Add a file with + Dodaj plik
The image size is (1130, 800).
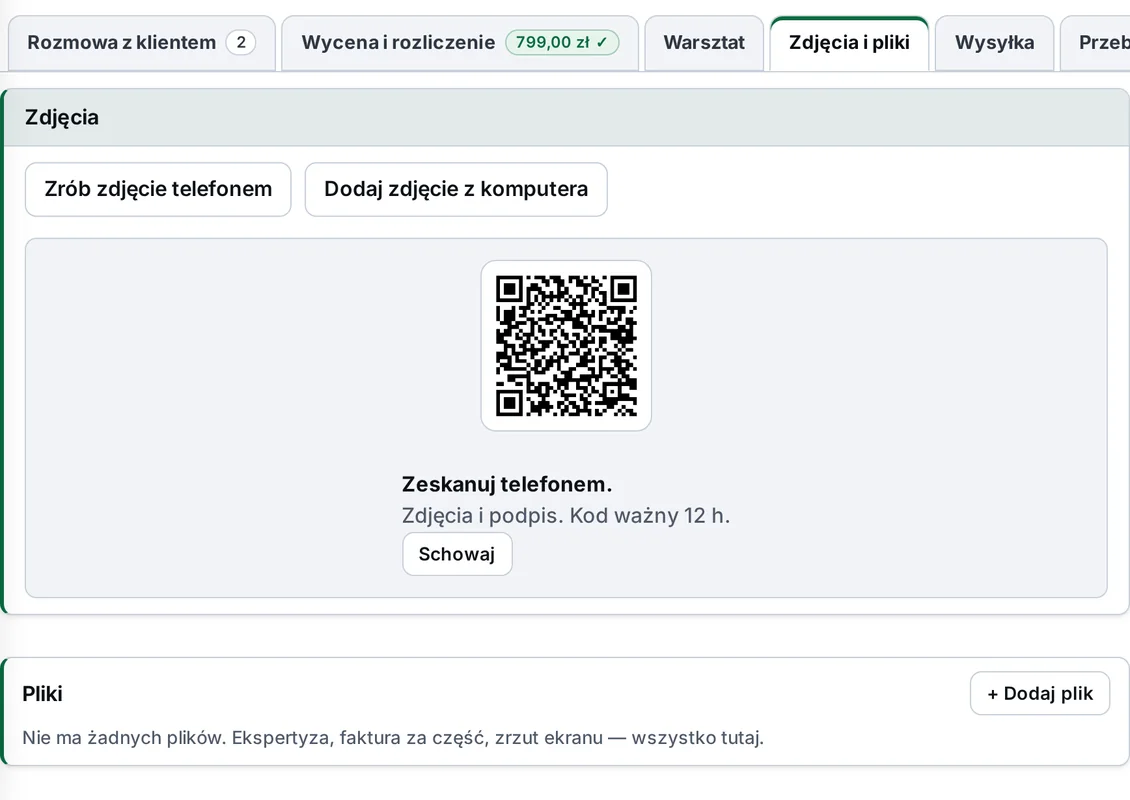[x=1040, y=693]
